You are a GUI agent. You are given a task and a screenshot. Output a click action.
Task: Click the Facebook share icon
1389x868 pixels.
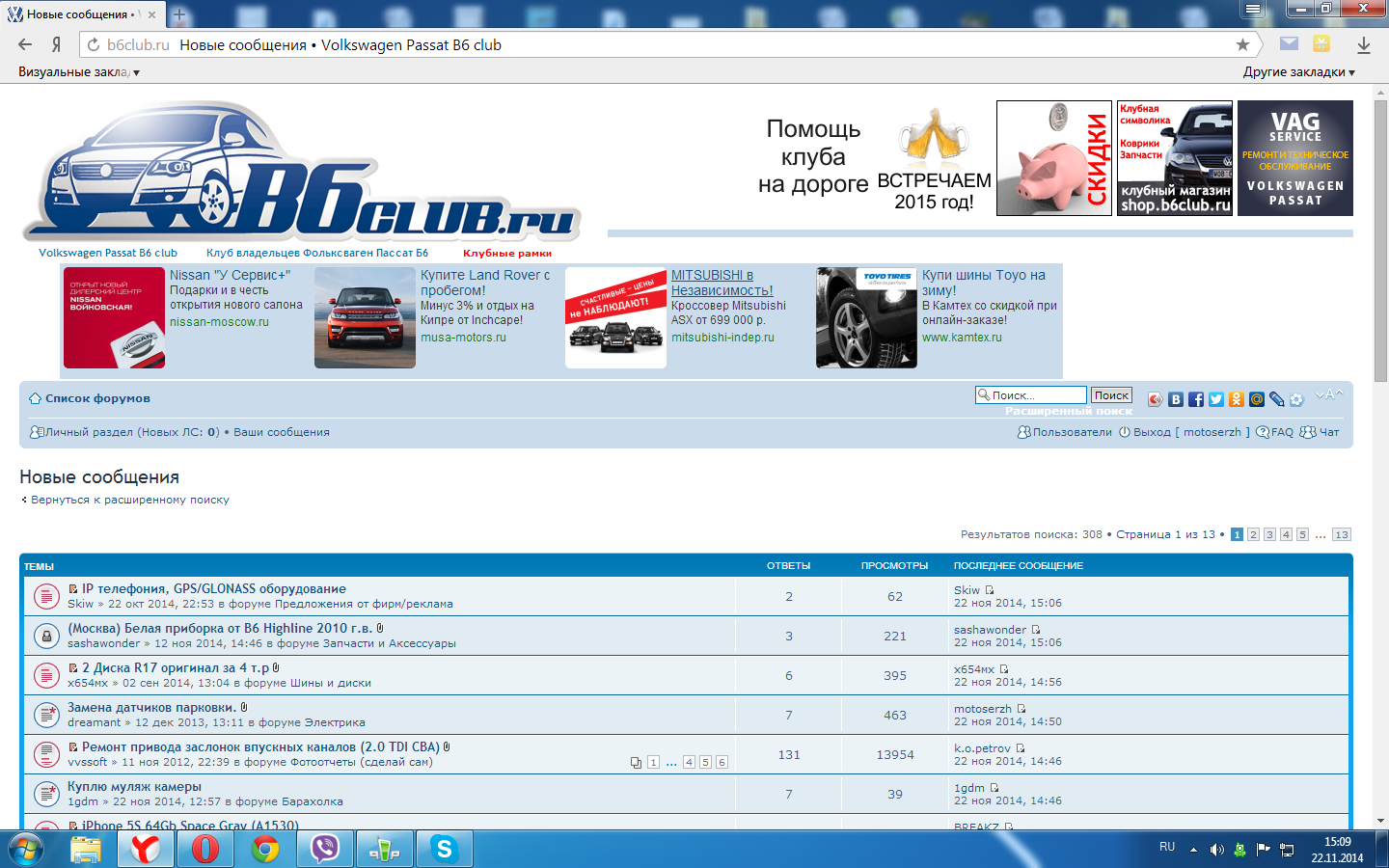click(x=1195, y=399)
